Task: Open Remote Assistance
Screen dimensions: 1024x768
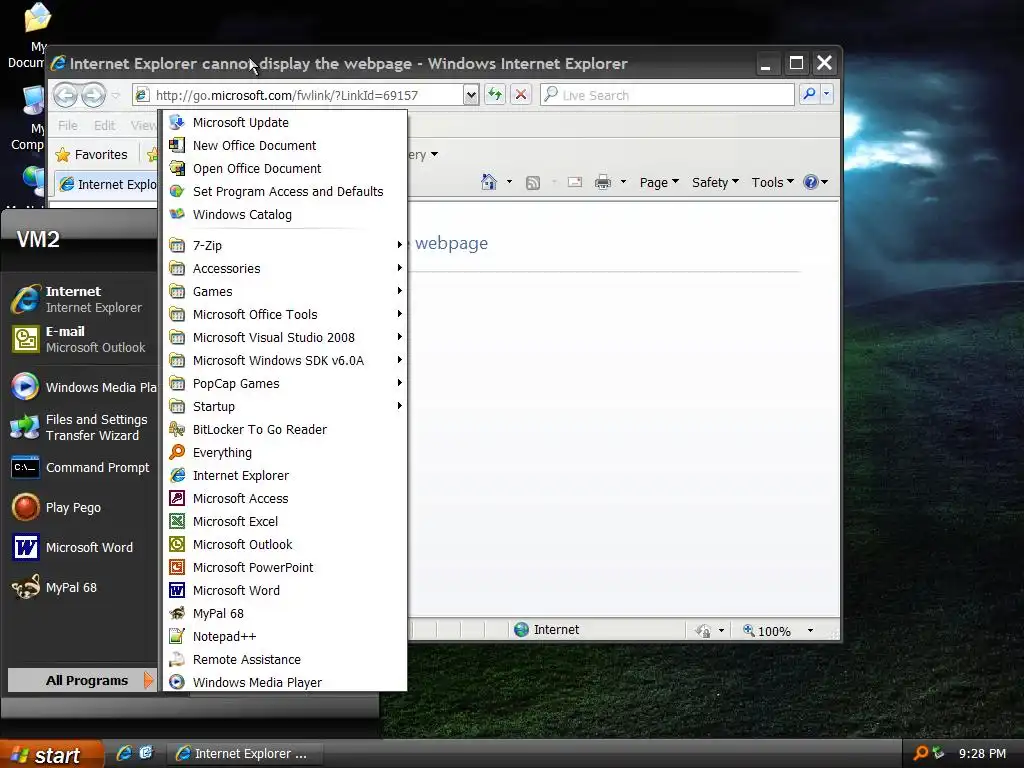Action: click(x=285, y=660)
